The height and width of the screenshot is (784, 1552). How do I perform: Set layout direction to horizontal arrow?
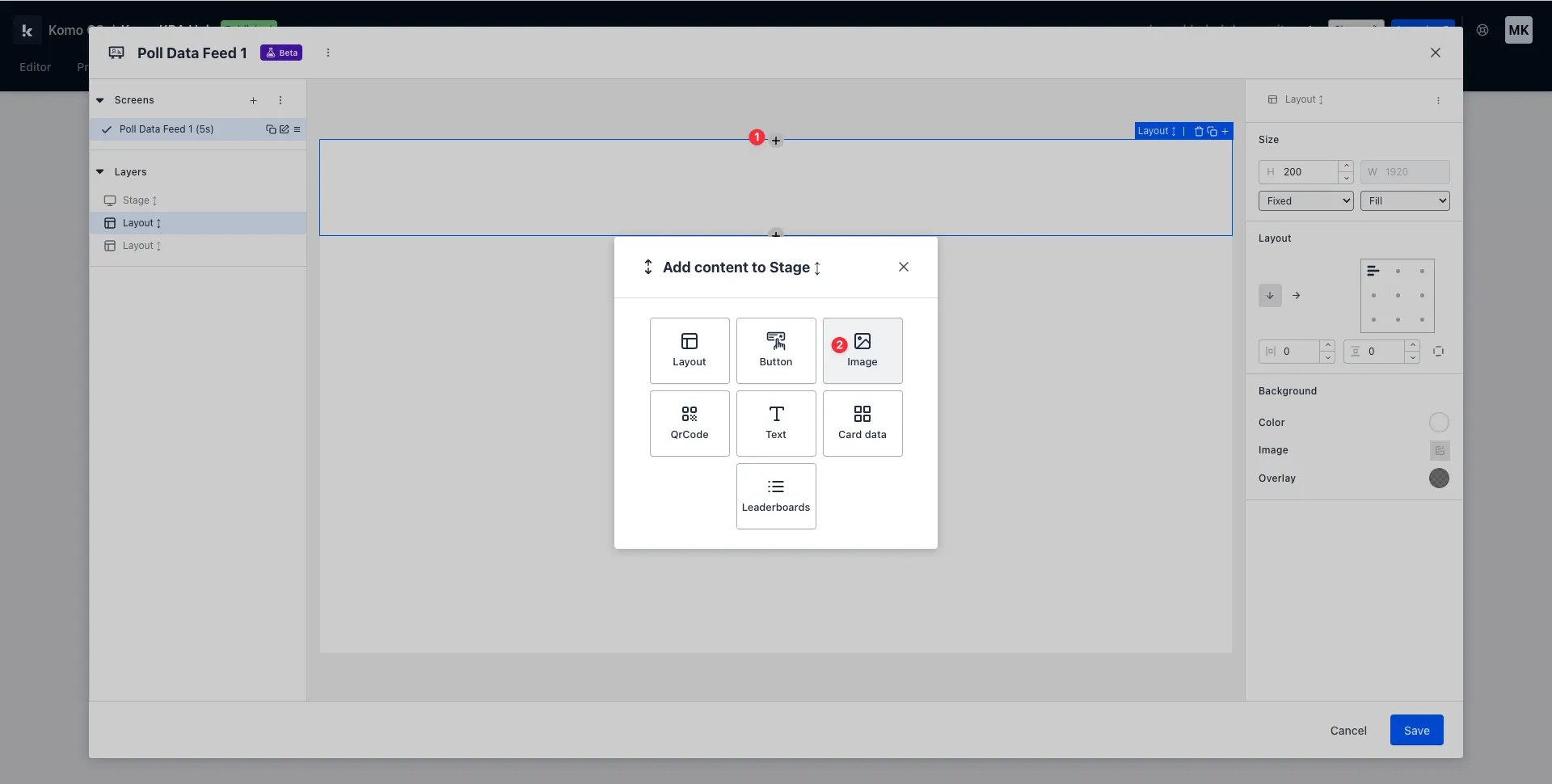coord(1296,296)
